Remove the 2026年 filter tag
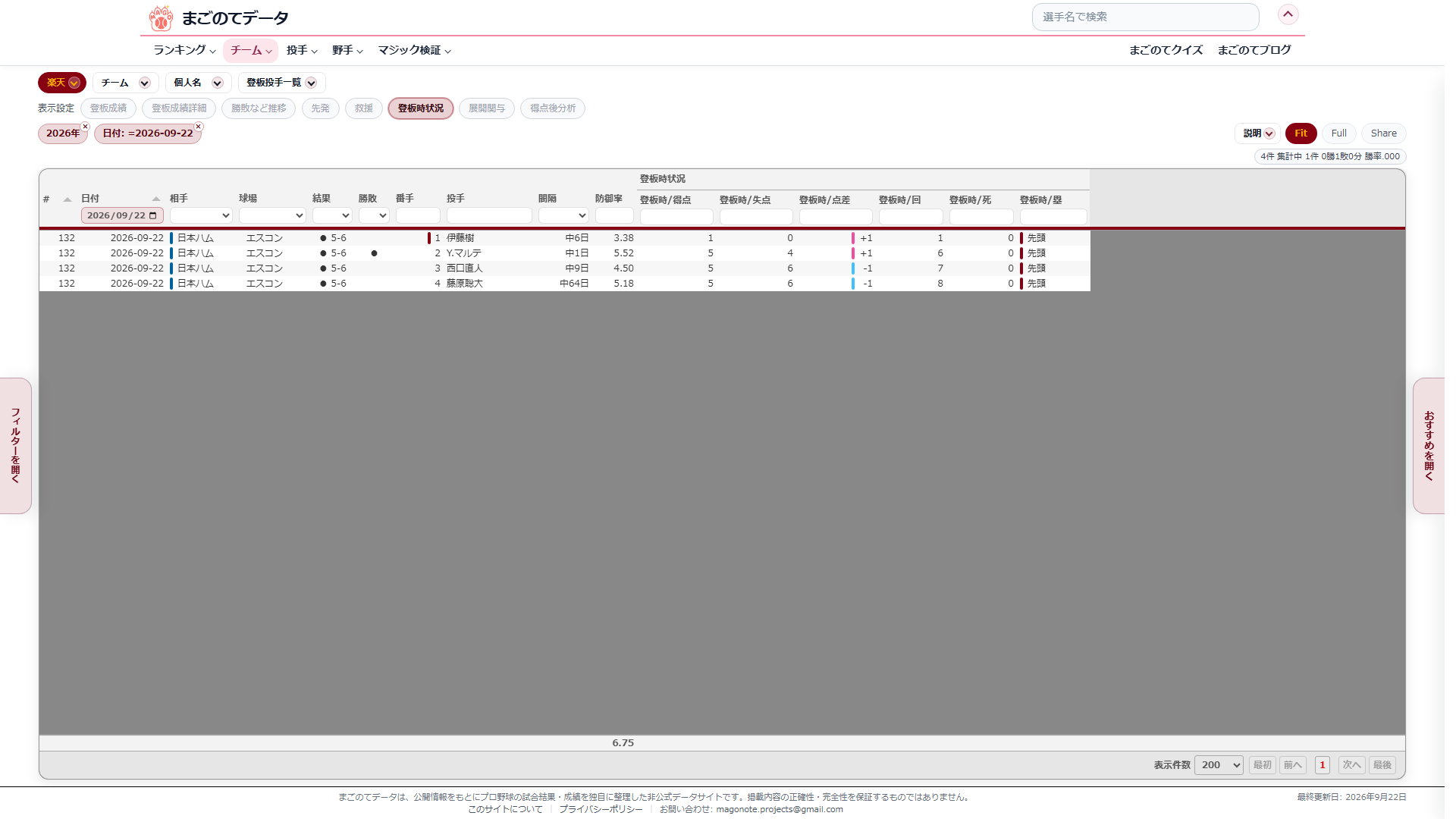This screenshot has height=819, width=1456. (x=85, y=127)
